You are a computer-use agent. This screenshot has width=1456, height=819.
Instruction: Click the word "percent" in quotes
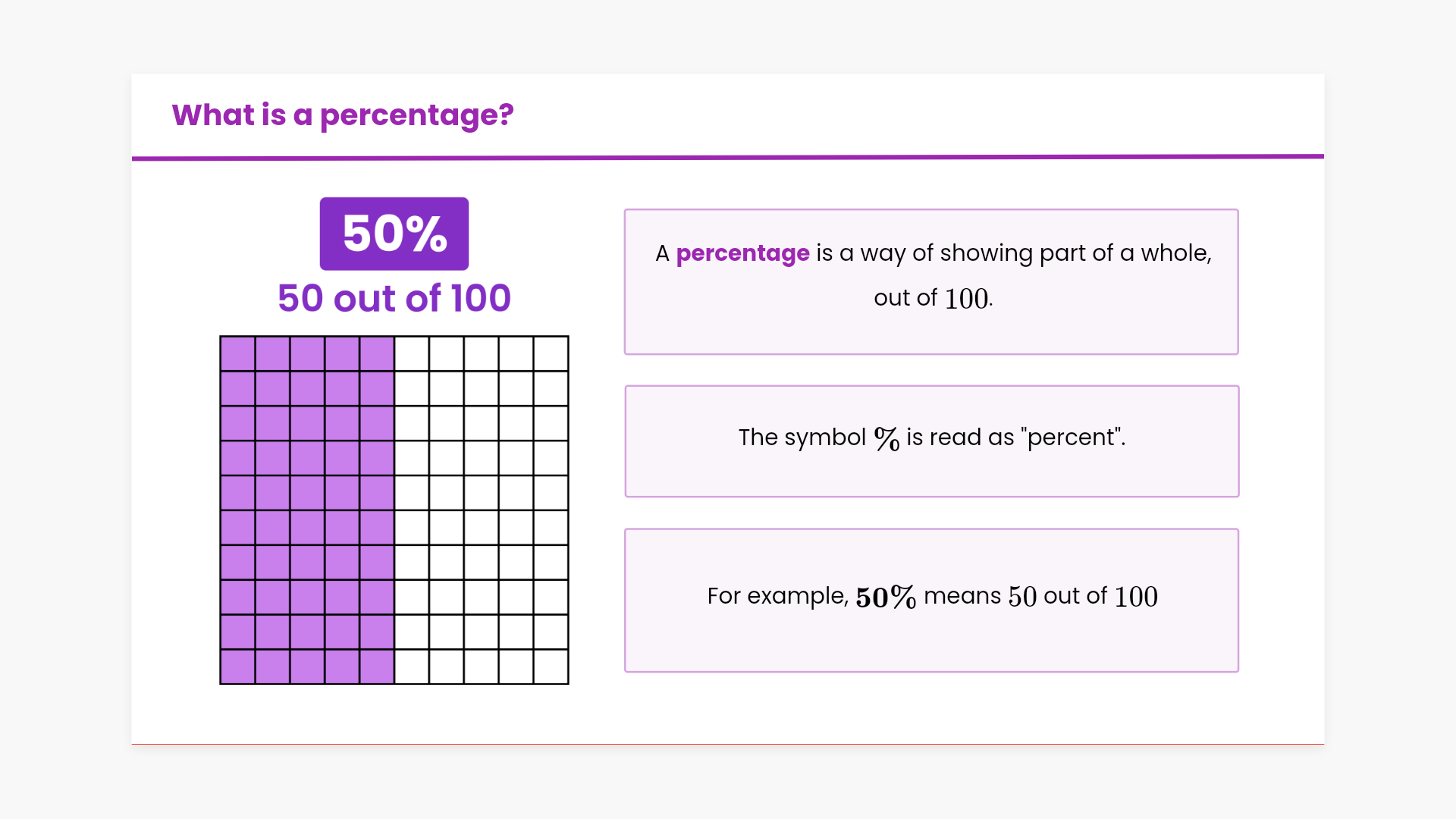(1071, 438)
